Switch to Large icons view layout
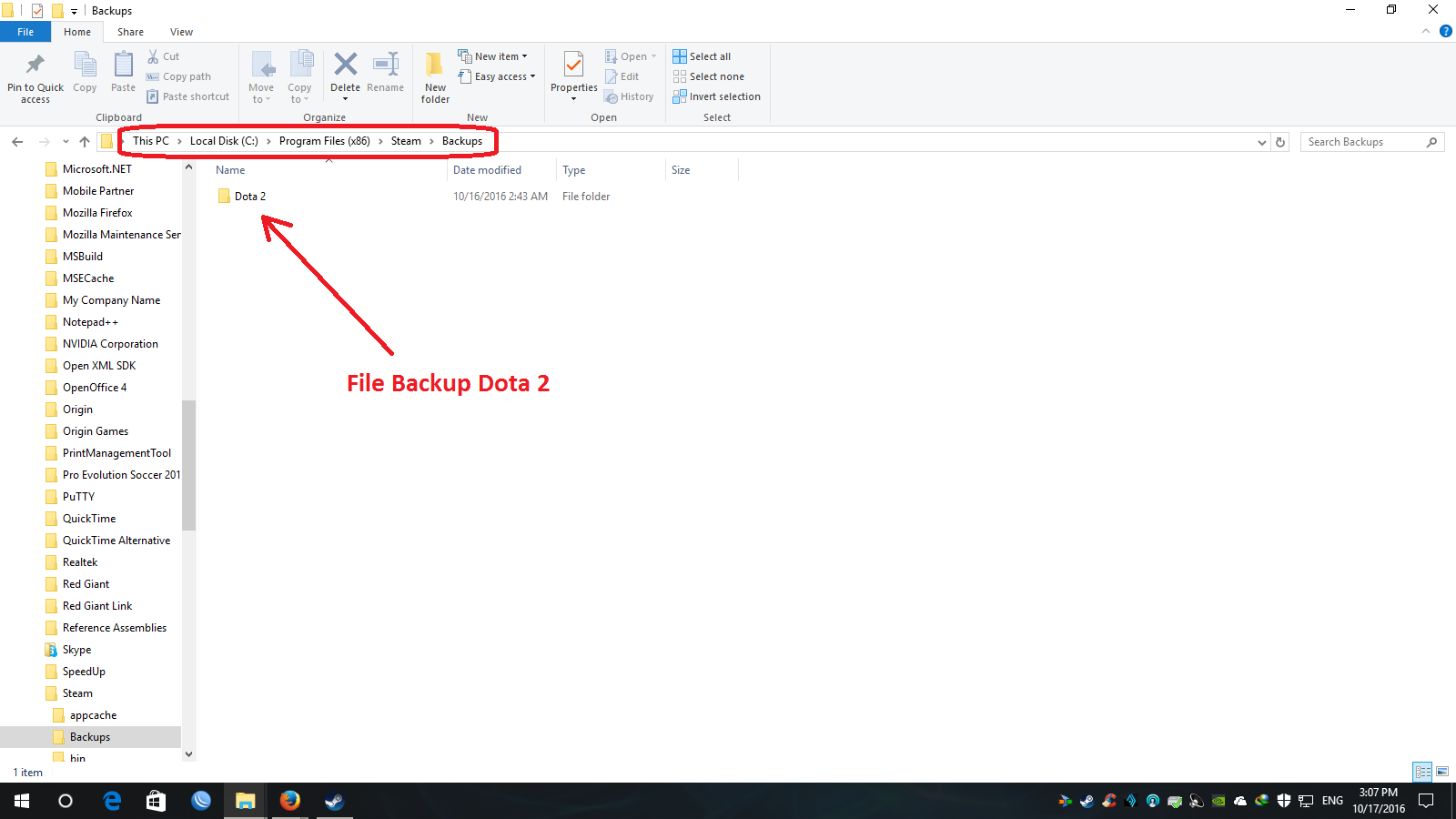 pos(1442,772)
